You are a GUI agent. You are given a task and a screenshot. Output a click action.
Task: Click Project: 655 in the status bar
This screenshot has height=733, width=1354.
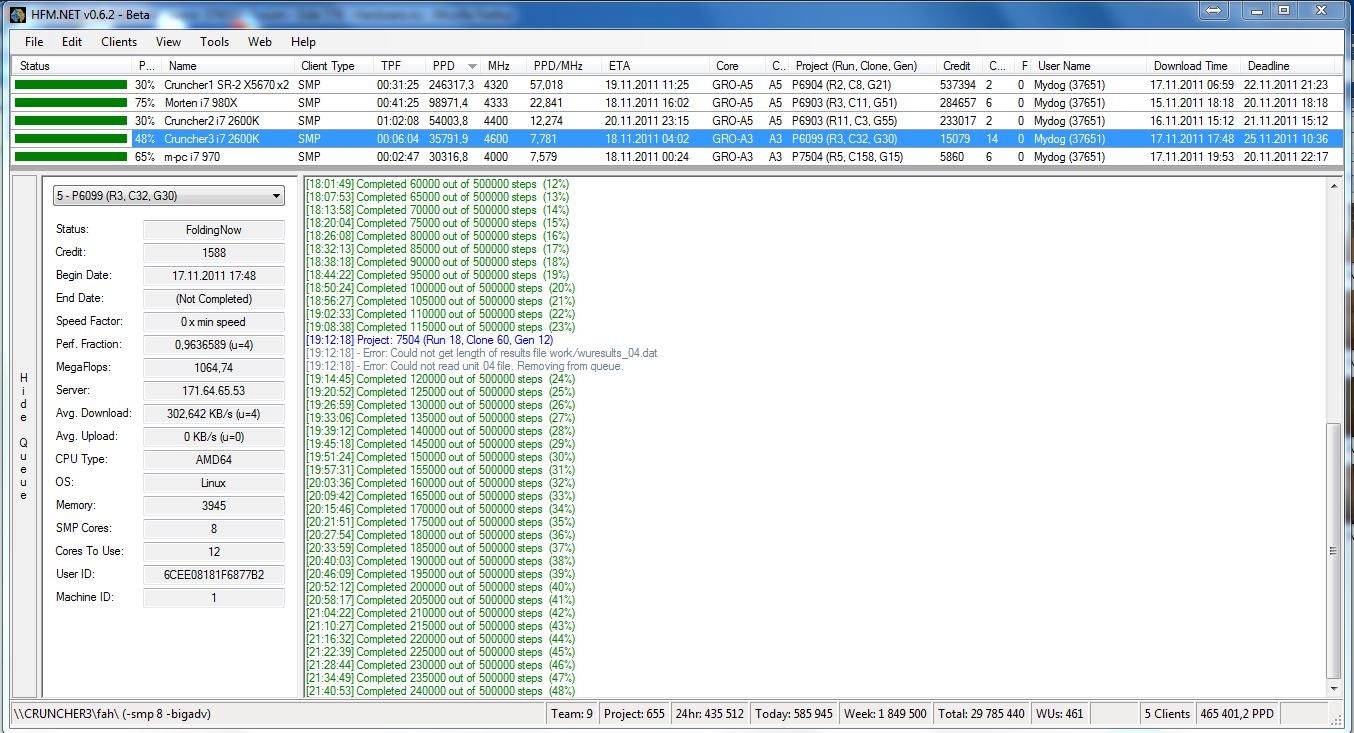coord(634,714)
